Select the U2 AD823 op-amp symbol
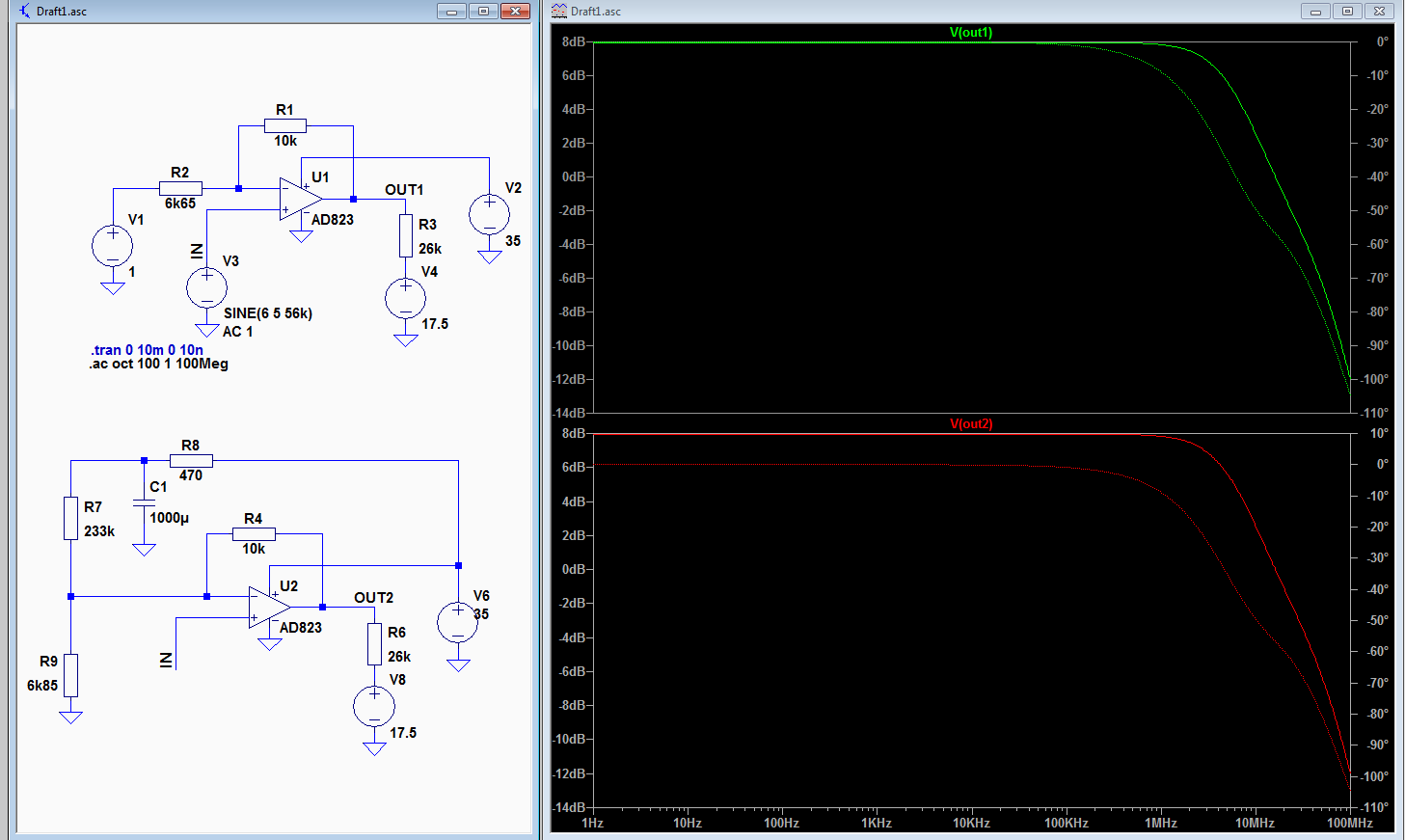 (270, 607)
